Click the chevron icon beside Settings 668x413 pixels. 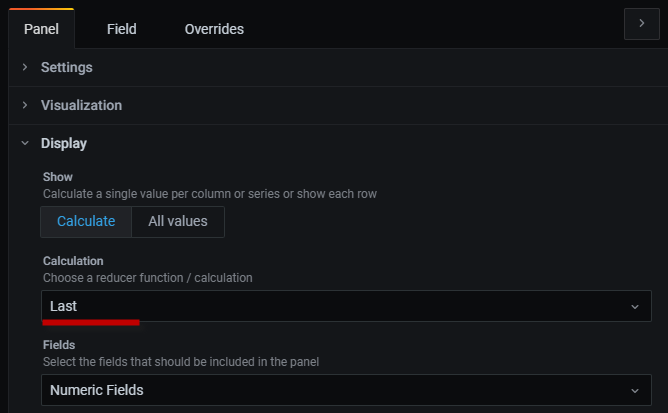click(25, 67)
